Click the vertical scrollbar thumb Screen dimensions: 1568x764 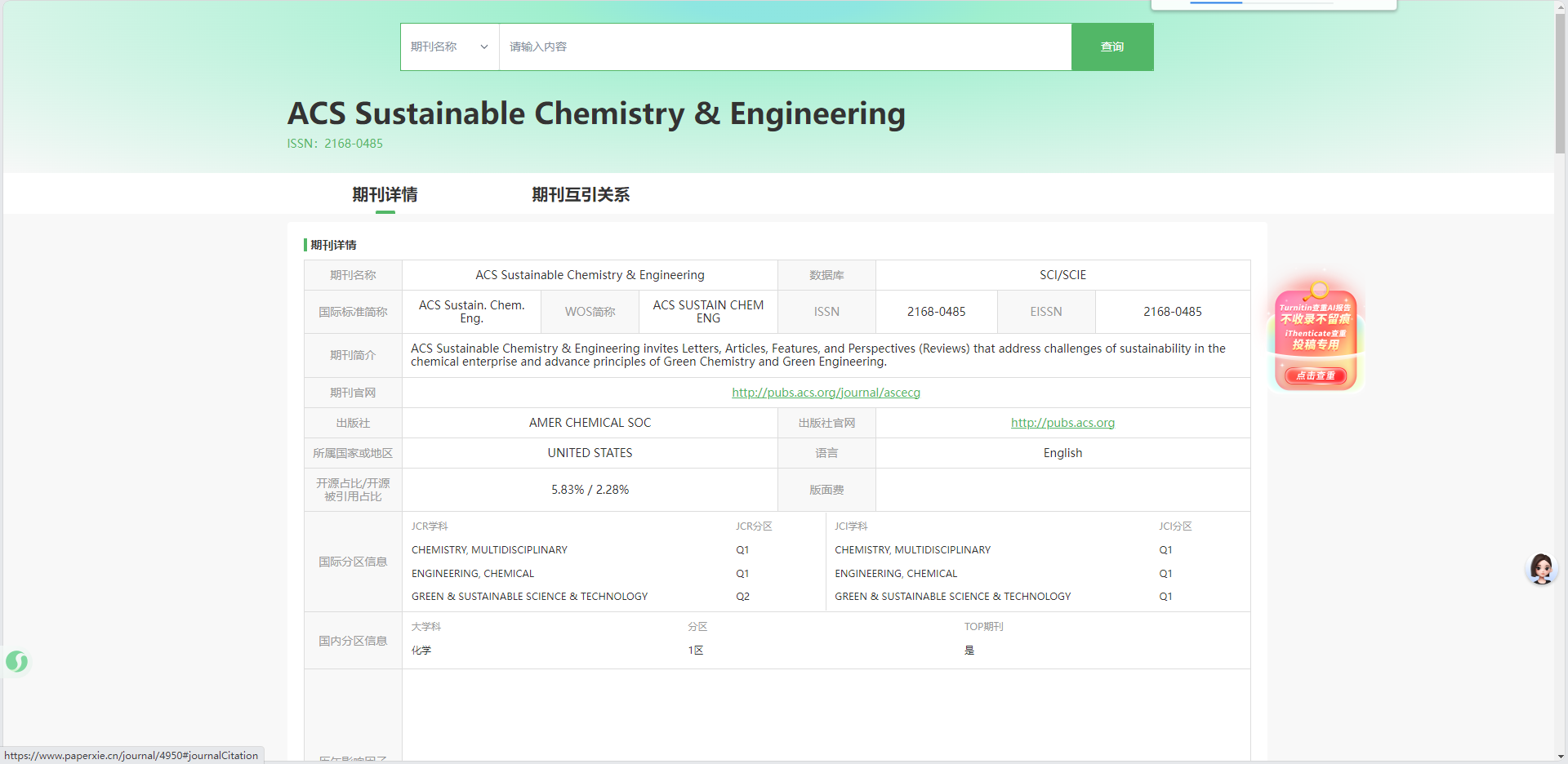coord(1561,82)
